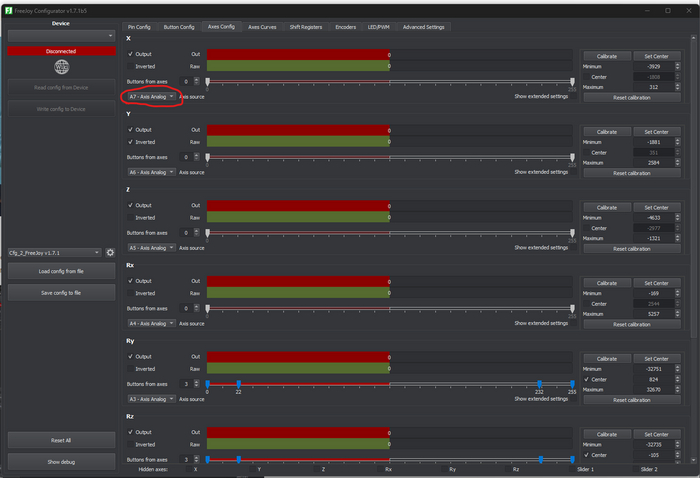The width and height of the screenshot is (700, 478).
Task: Switch to the Pin Config tab
Action: pyautogui.click(x=139, y=27)
